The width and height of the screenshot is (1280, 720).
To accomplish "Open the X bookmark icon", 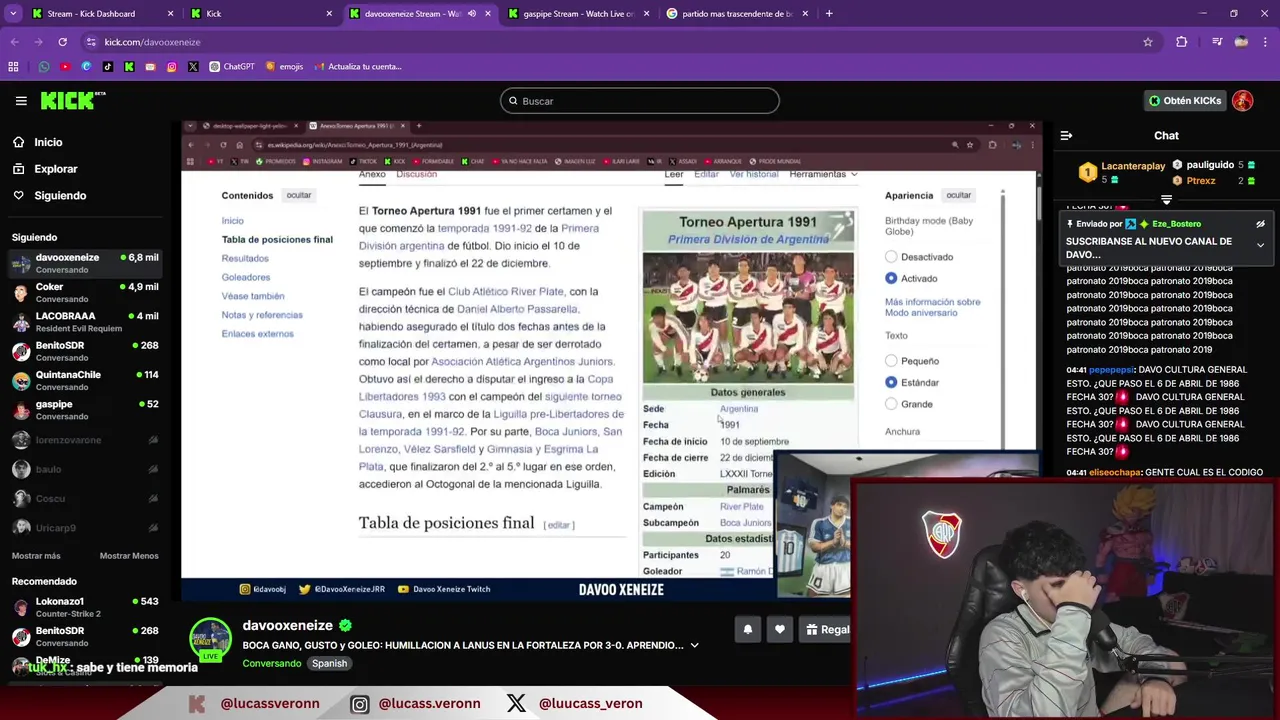I will (x=193, y=67).
